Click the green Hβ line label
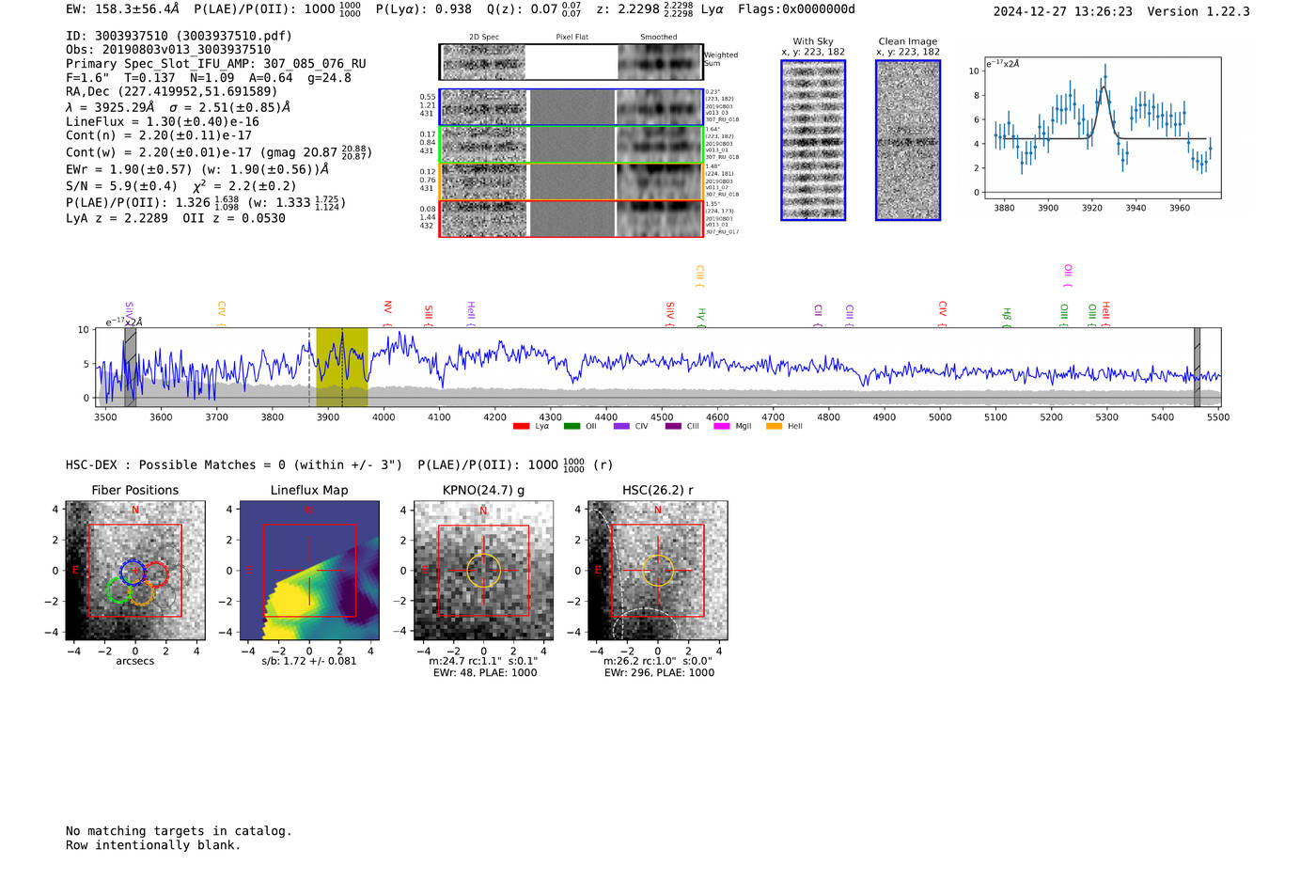1316x896 pixels. tap(1007, 317)
